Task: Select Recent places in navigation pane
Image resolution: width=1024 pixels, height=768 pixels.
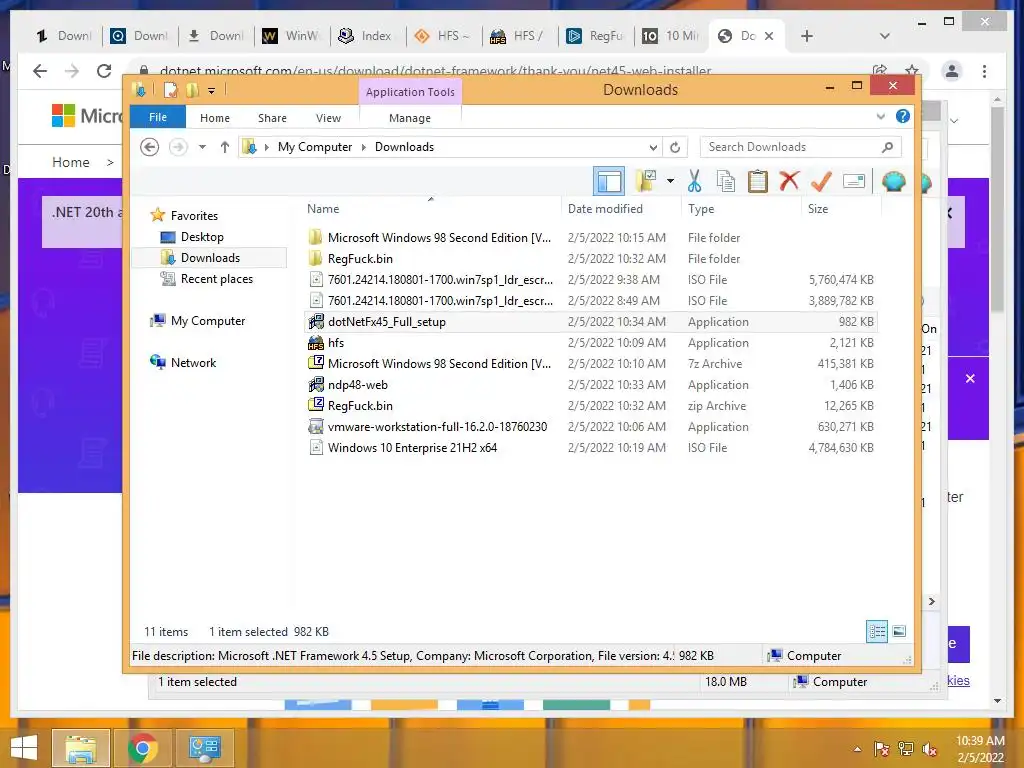Action: click(216, 279)
